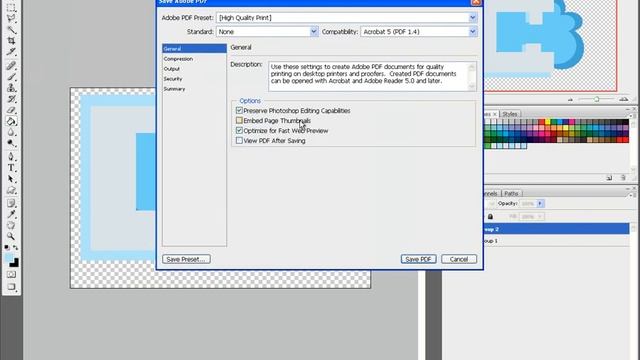Reset to default foreground and background colors

point(7,247)
